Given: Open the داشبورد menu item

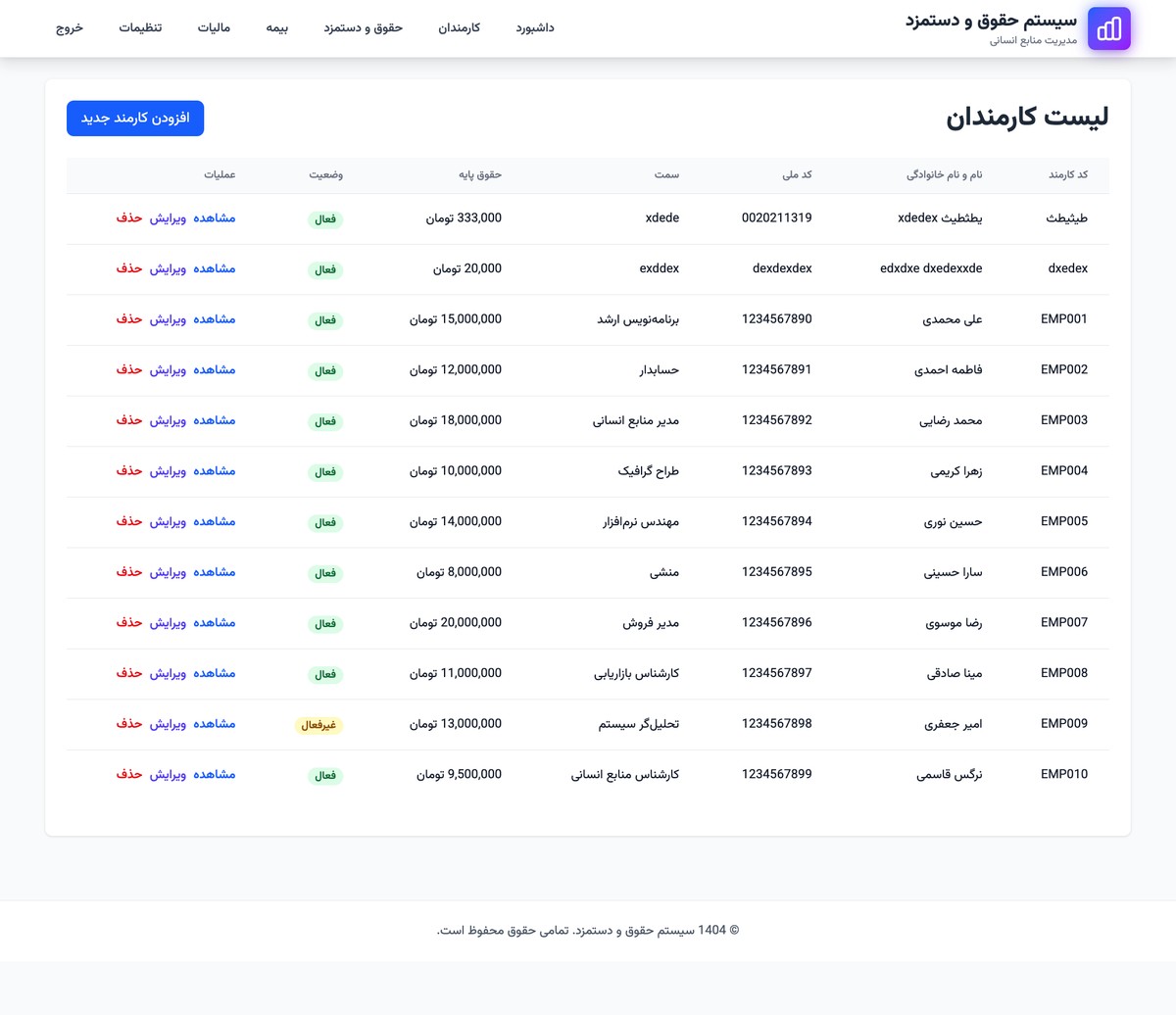Looking at the screenshot, I should click(535, 27).
